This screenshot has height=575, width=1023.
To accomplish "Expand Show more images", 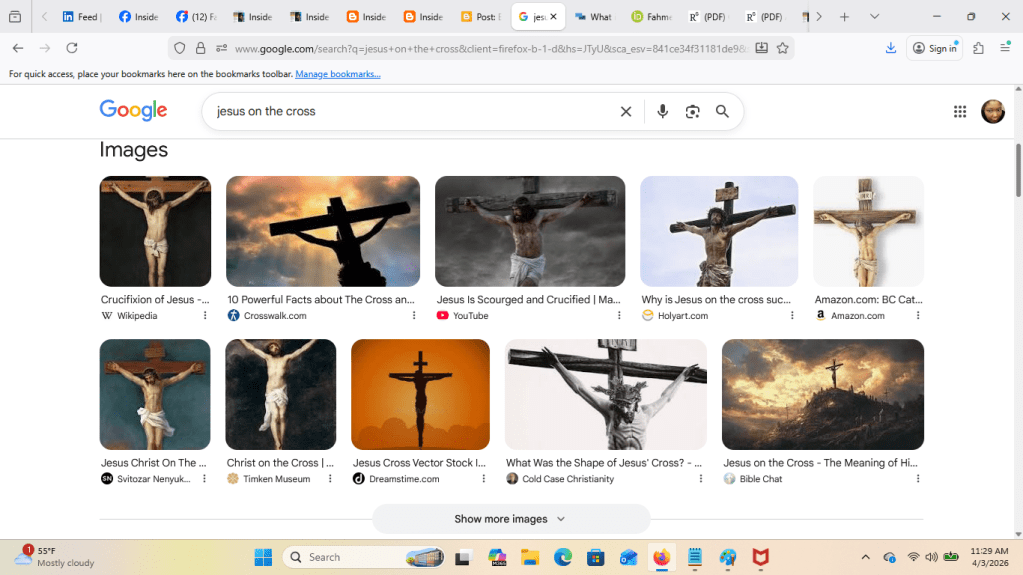I will click(511, 519).
